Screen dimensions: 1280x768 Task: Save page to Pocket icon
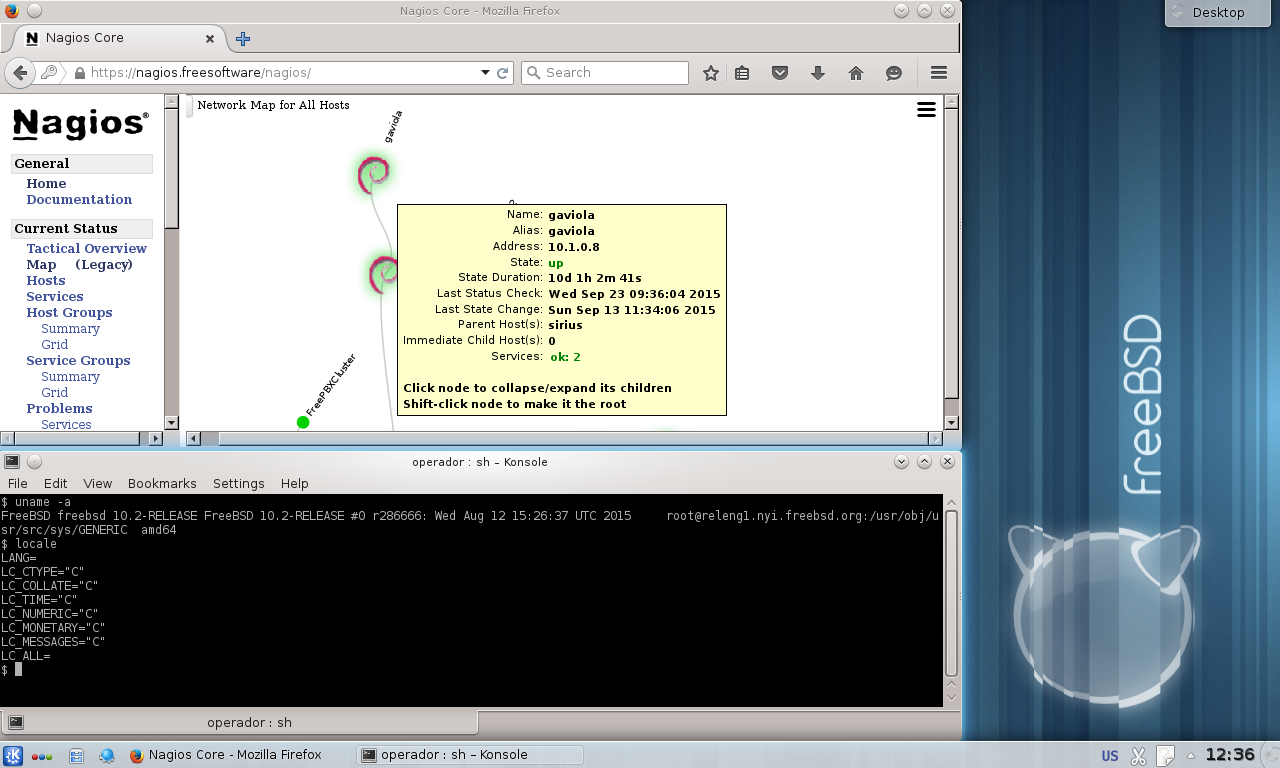coord(780,73)
